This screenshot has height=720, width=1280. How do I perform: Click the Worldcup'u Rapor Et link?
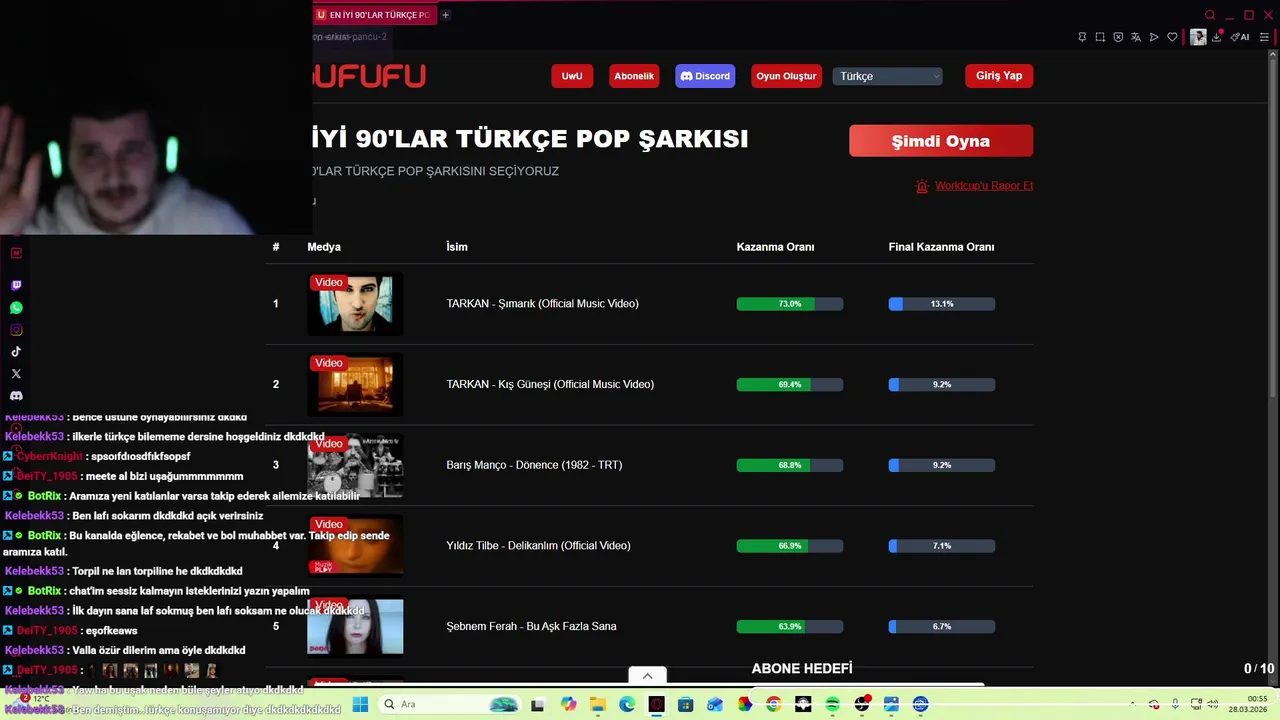pyautogui.click(x=983, y=186)
